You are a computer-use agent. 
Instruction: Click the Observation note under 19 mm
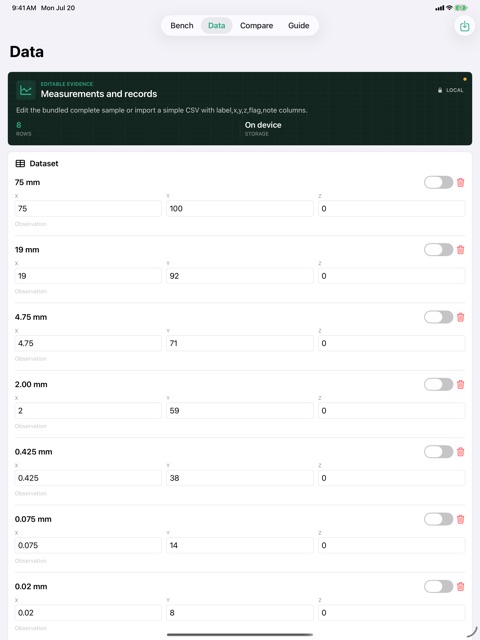[x=31, y=291]
